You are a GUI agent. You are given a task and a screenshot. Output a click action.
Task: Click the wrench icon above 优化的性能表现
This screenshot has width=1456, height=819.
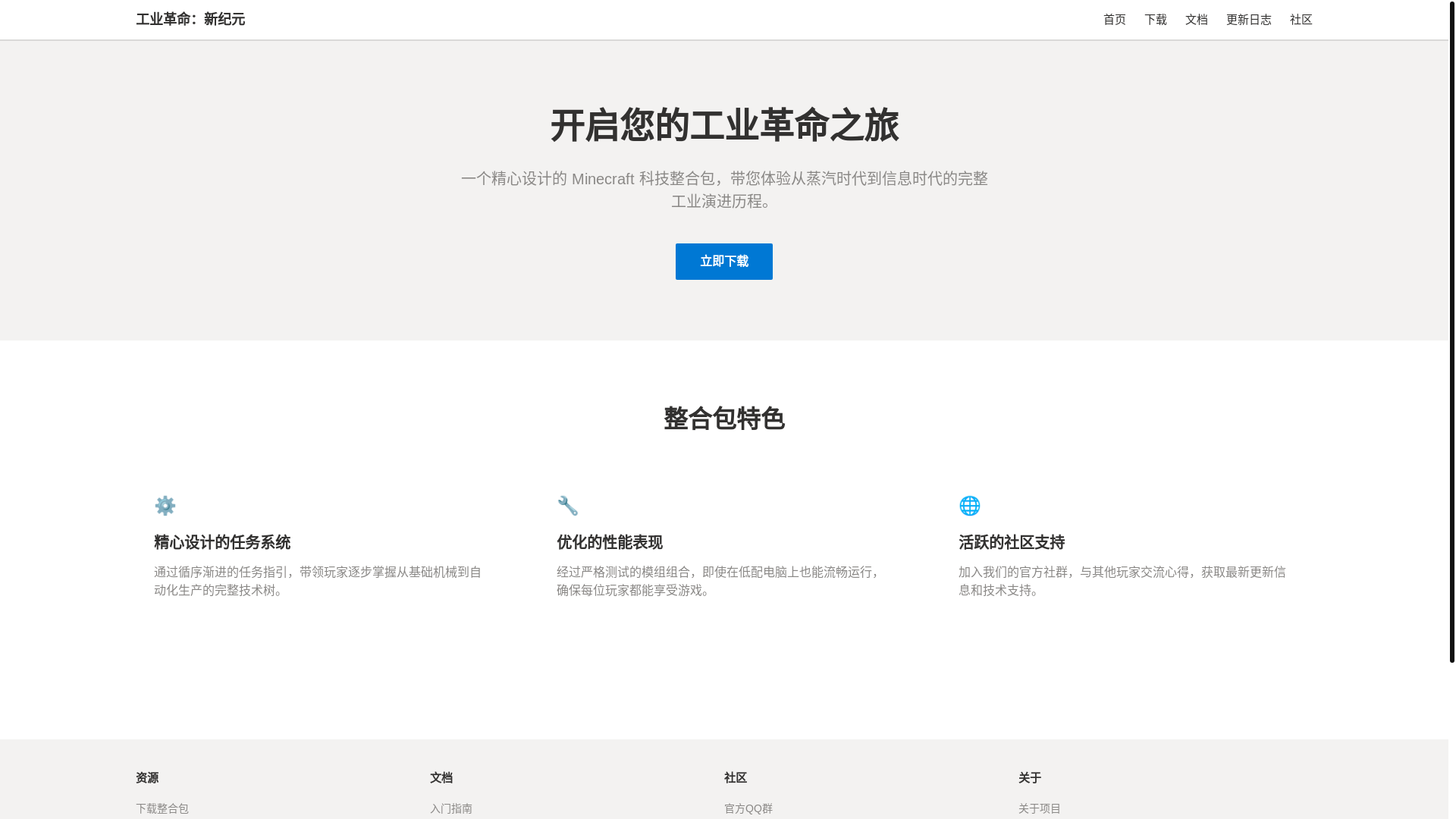(567, 506)
